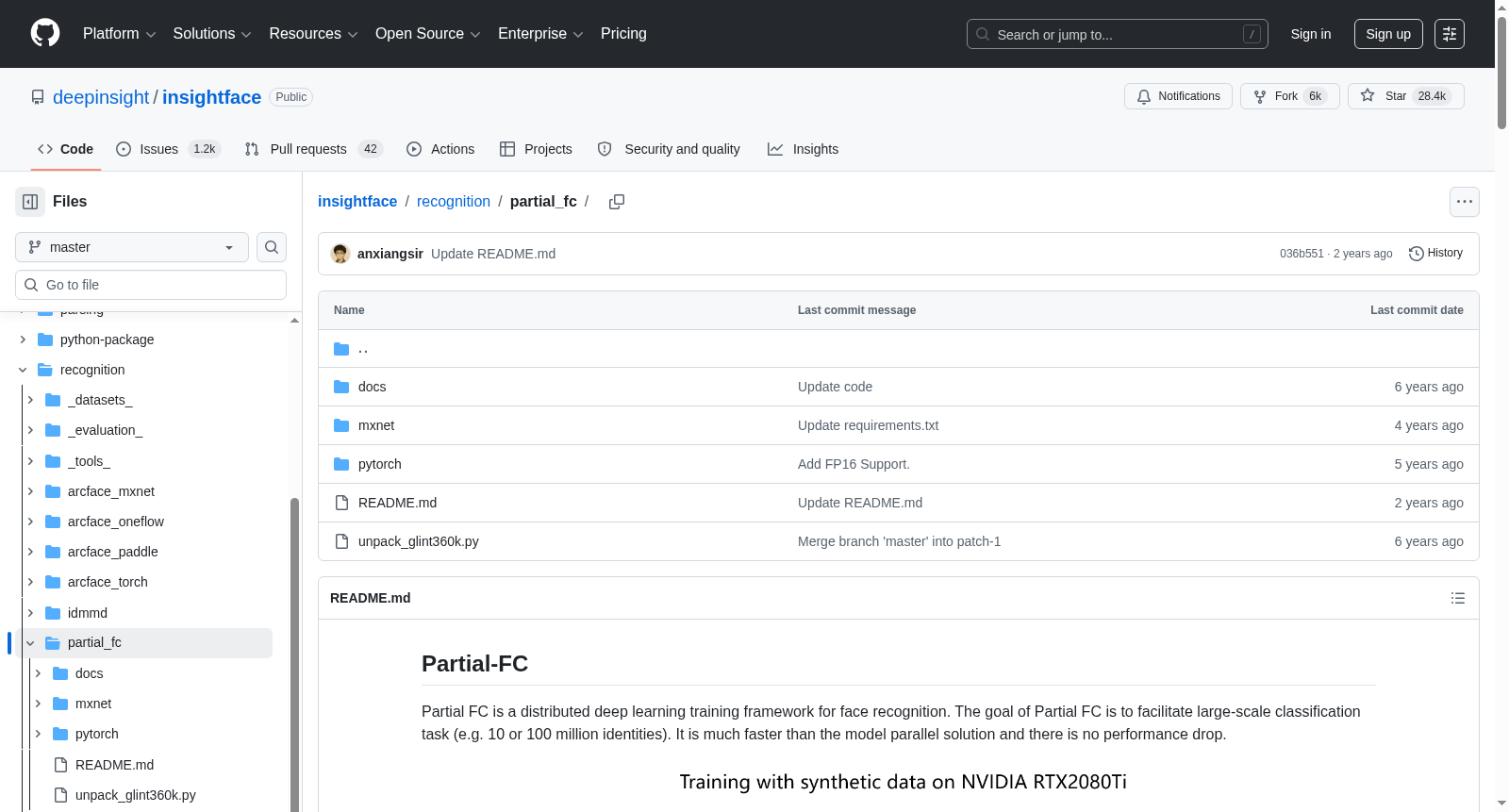The image size is (1509, 812).
Task: Collapse the partial_fc folder in tree
Action: [x=30, y=643]
